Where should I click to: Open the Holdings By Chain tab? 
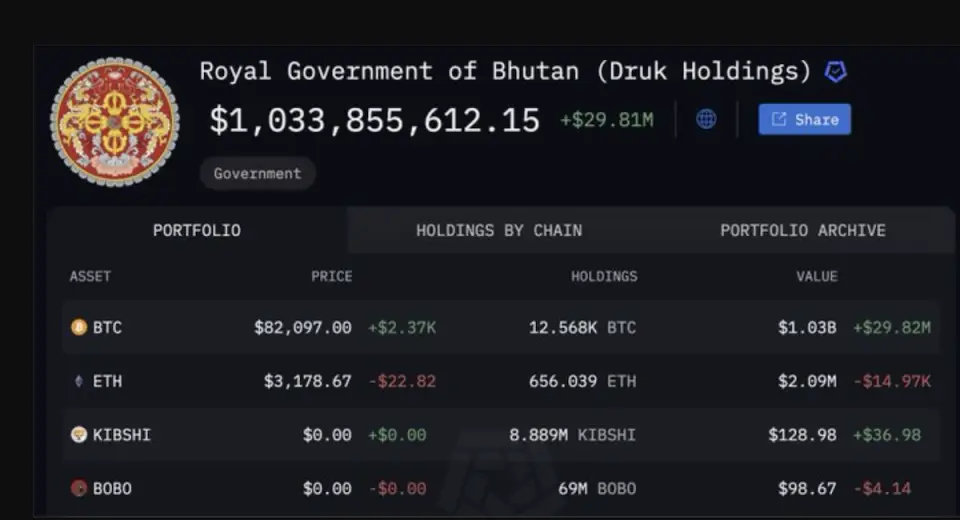(499, 230)
